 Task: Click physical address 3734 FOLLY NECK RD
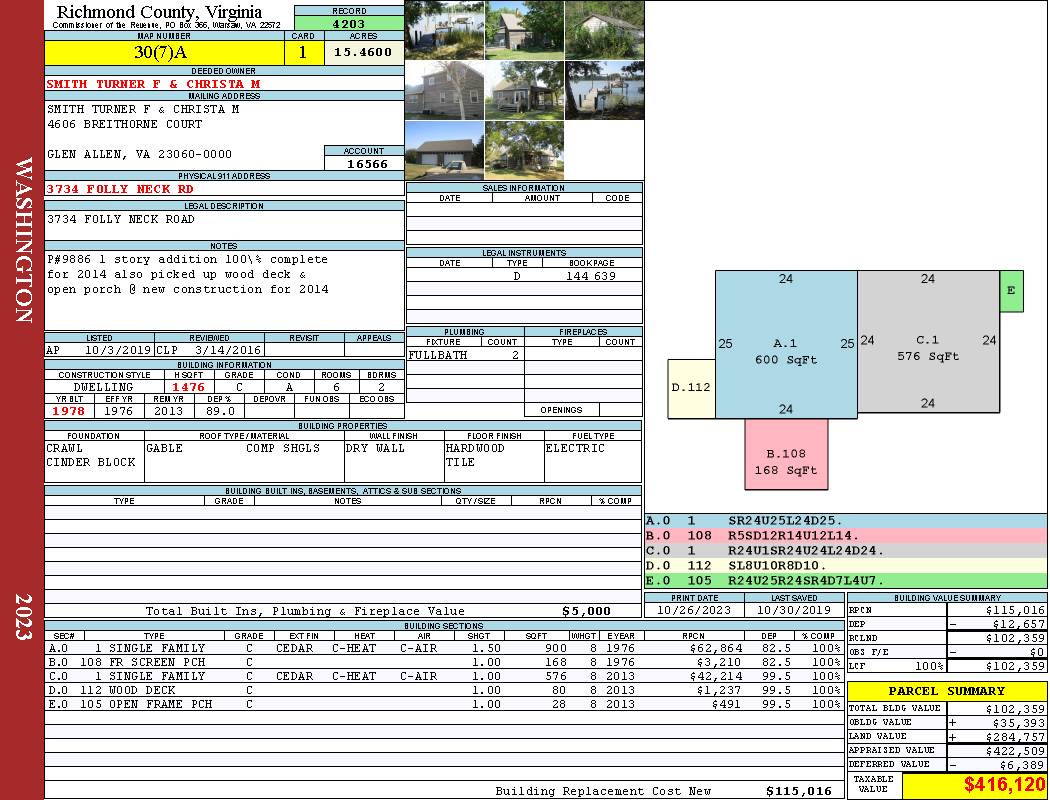pyautogui.click(x=120, y=189)
